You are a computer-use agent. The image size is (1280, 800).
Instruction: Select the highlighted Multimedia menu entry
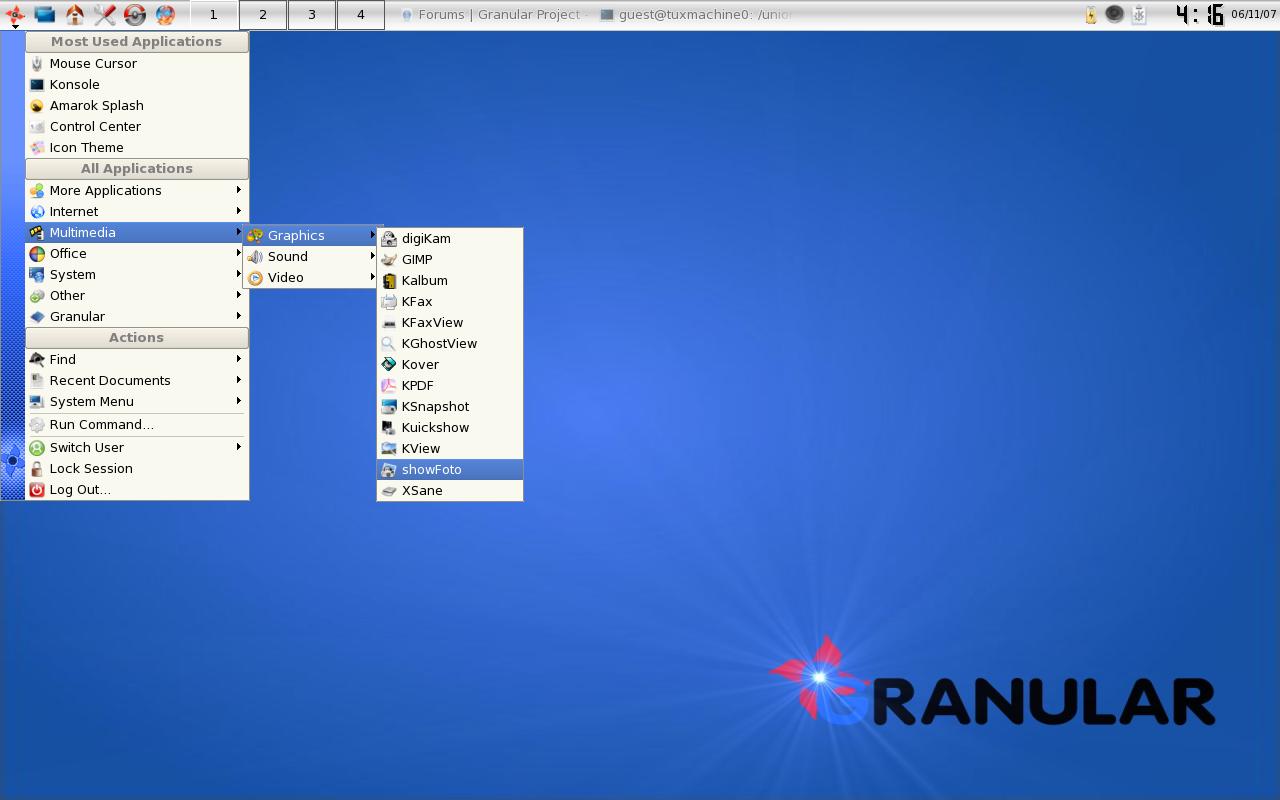(137, 232)
